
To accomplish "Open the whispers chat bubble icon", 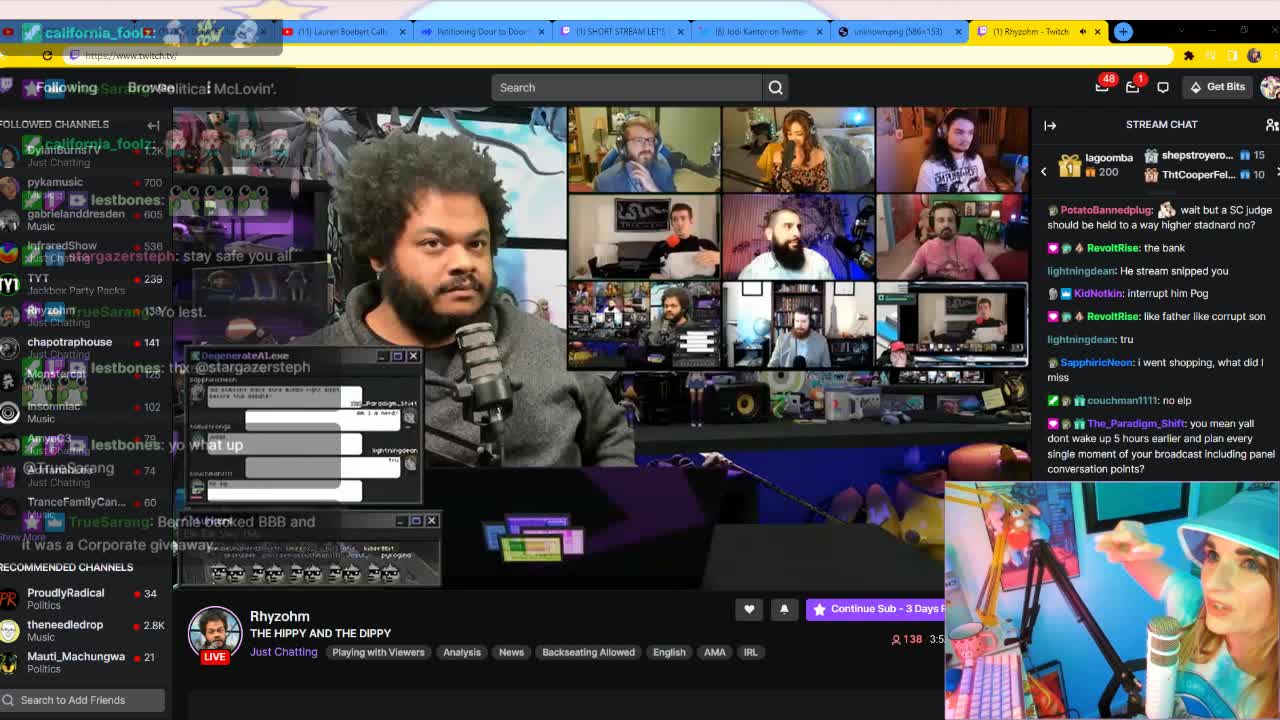I will (1163, 87).
